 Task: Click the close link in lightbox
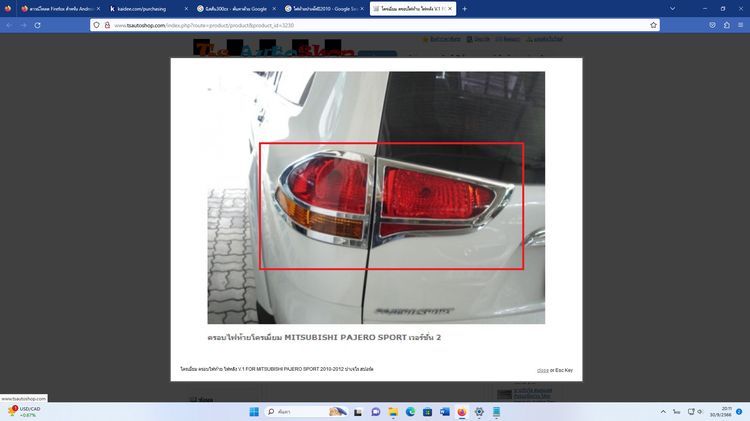[542, 370]
